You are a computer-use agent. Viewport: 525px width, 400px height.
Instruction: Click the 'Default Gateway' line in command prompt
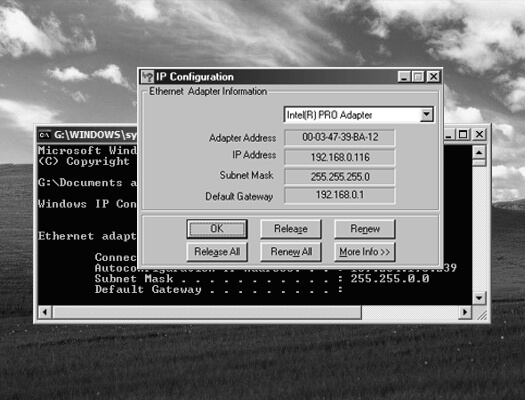tap(218, 289)
